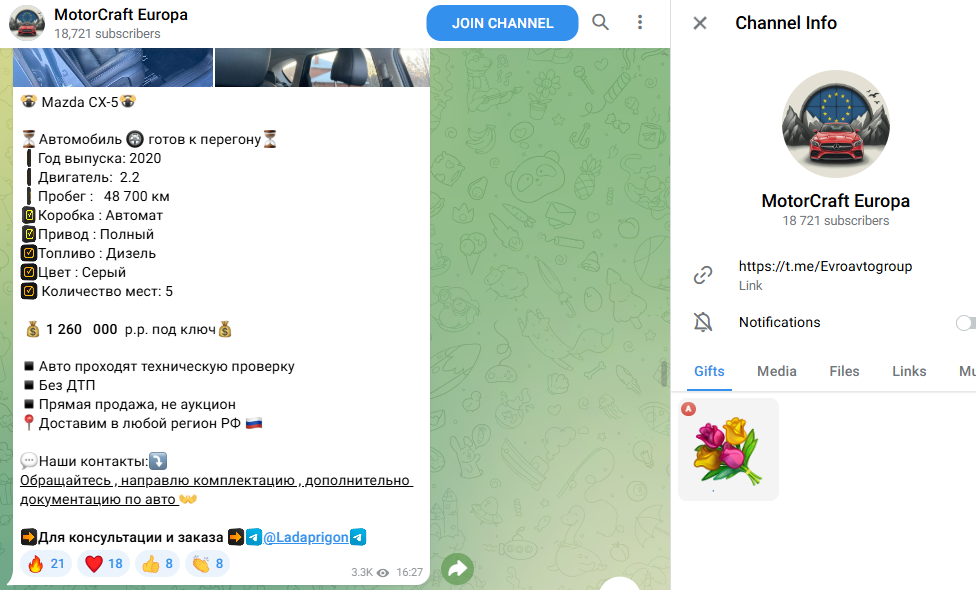Click the 'Двигатель: 2.2' line
The image size is (976, 590).
click(x=89, y=177)
